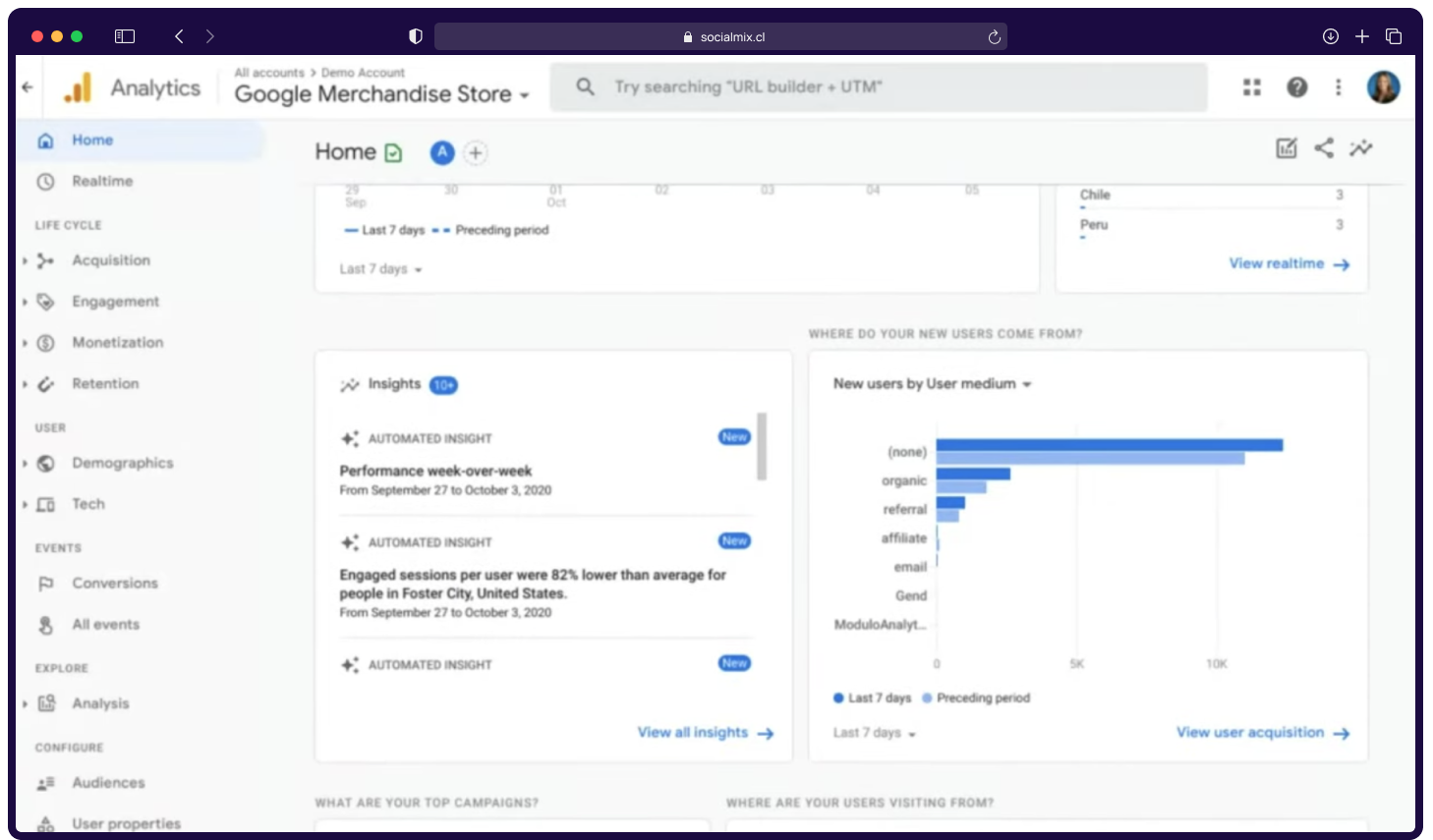This screenshot has width=1433, height=840.
Task: Expand the Demographics section arrow
Action: (x=25, y=464)
